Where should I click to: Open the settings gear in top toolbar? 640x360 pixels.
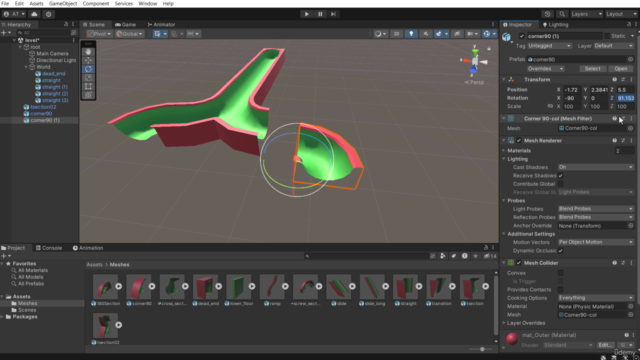coord(49,14)
